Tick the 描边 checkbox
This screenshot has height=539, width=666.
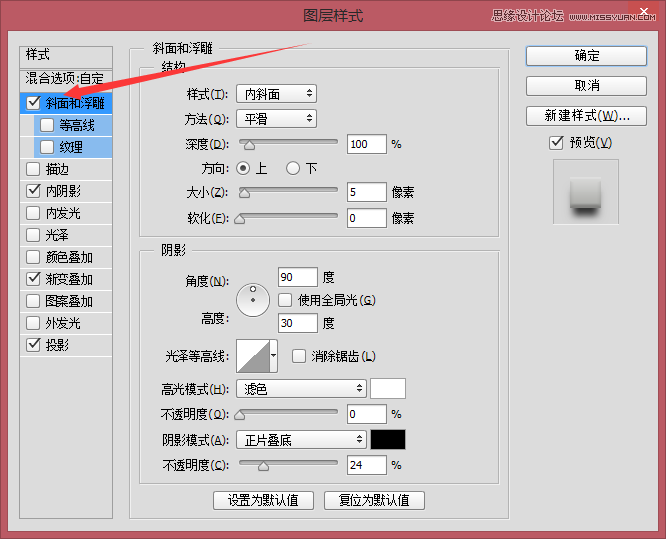click(x=33, y=169)
